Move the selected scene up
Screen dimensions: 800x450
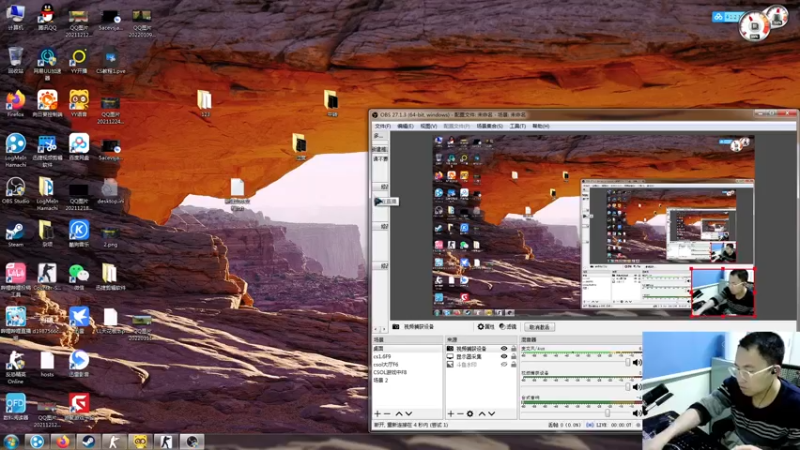click(x=399, y=414)
